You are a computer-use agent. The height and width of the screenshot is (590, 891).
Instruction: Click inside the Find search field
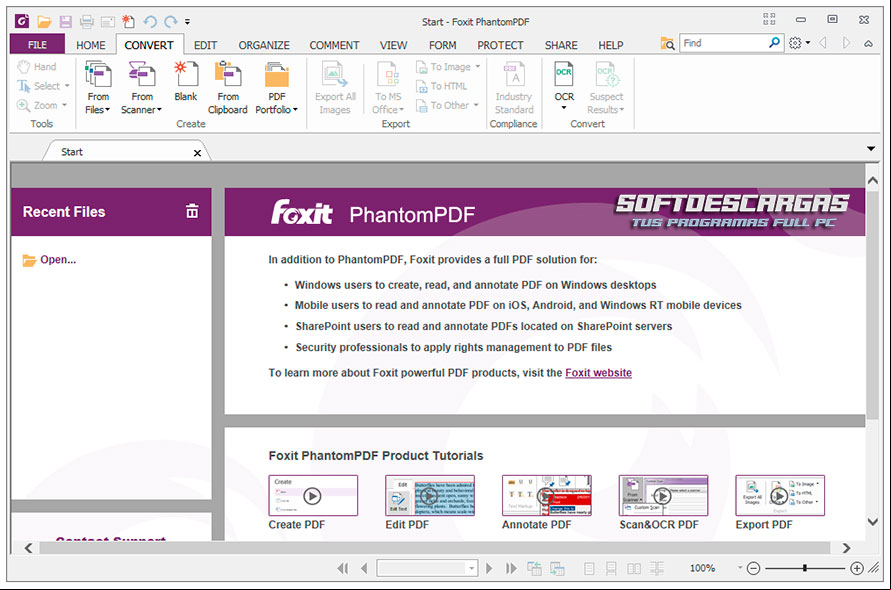click(724, 43)
